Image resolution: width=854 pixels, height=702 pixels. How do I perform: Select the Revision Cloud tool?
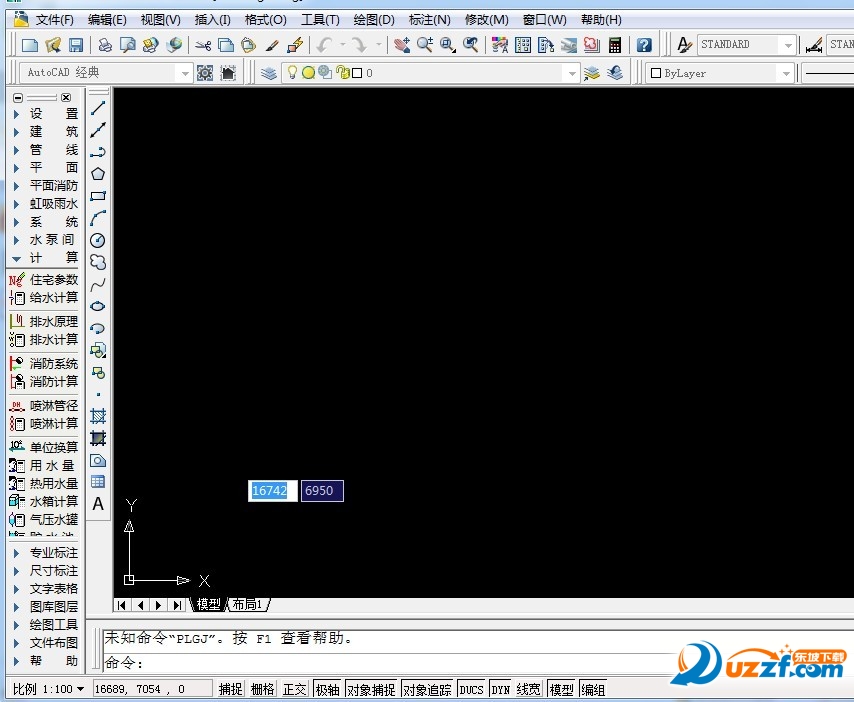pos(98,263)
